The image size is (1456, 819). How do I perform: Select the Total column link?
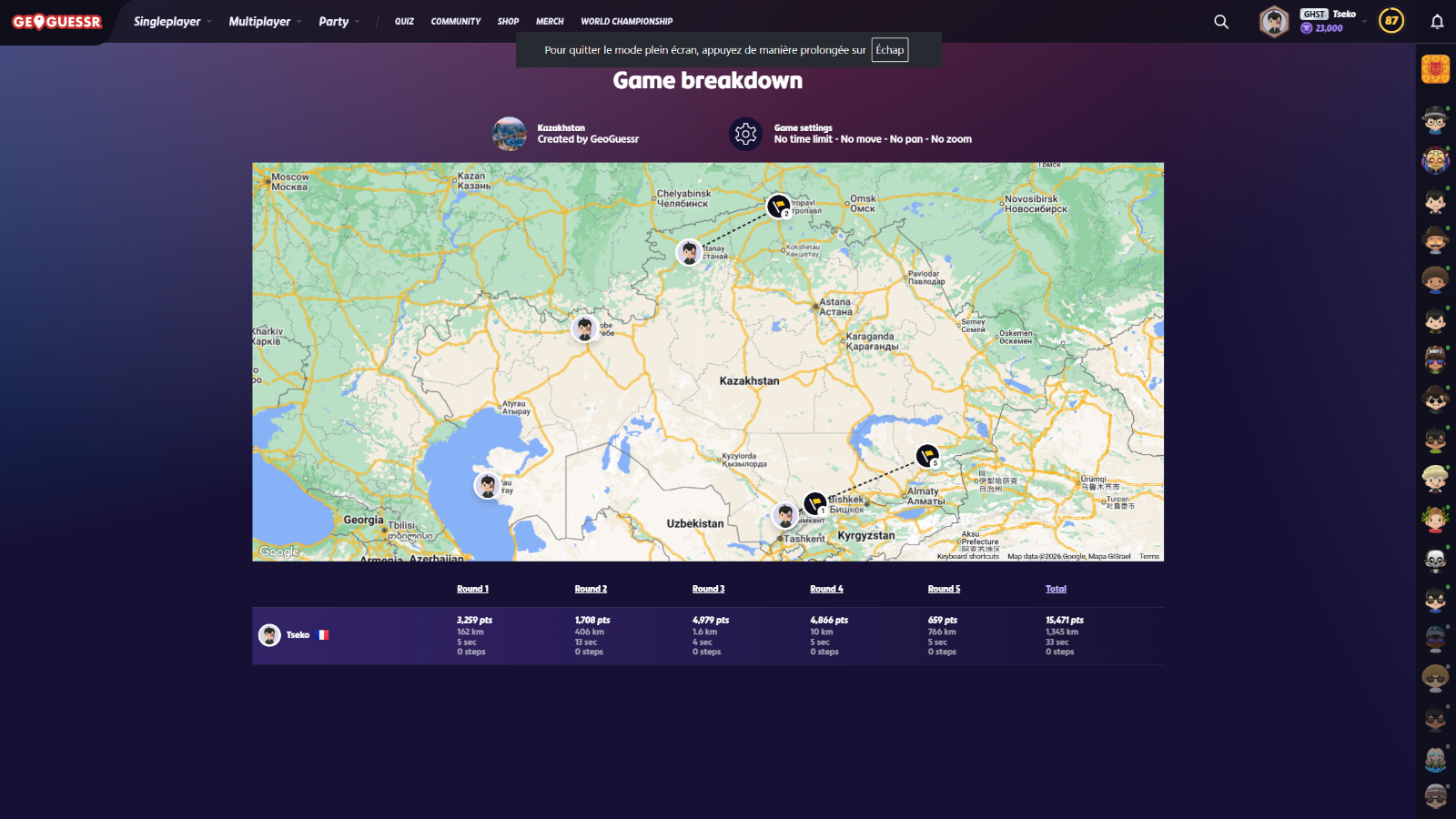click(1056, 589)
